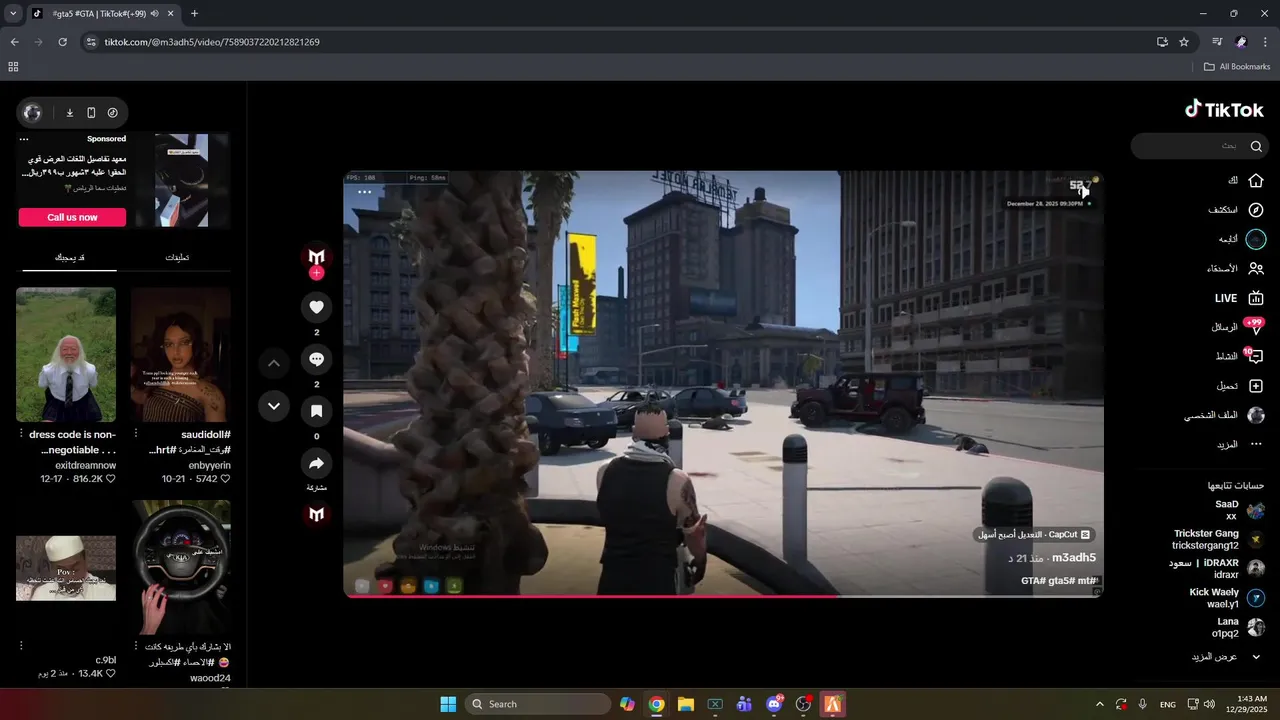This screenshot has width=1280, height=720.
Task: Click the avatar in the floating toolbar
Action: (32, 113)
